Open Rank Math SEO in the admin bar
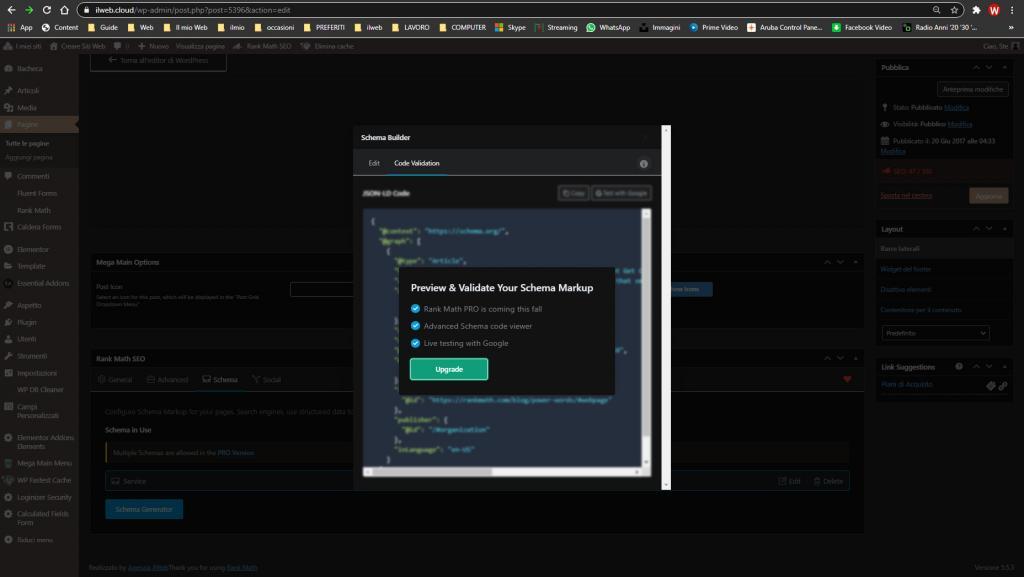 262,46
